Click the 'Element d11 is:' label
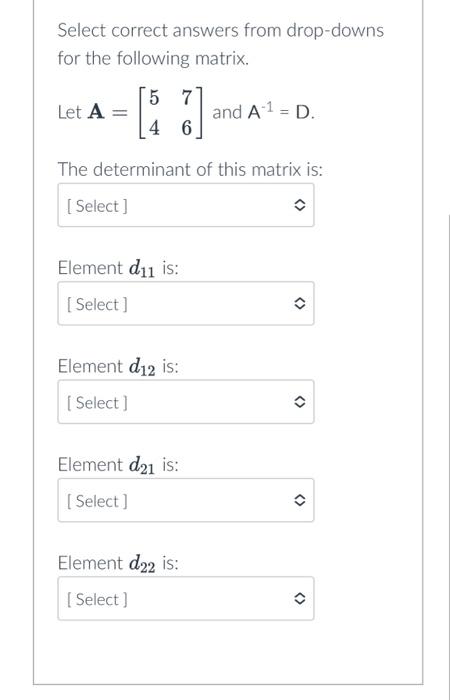 point(118,269)
